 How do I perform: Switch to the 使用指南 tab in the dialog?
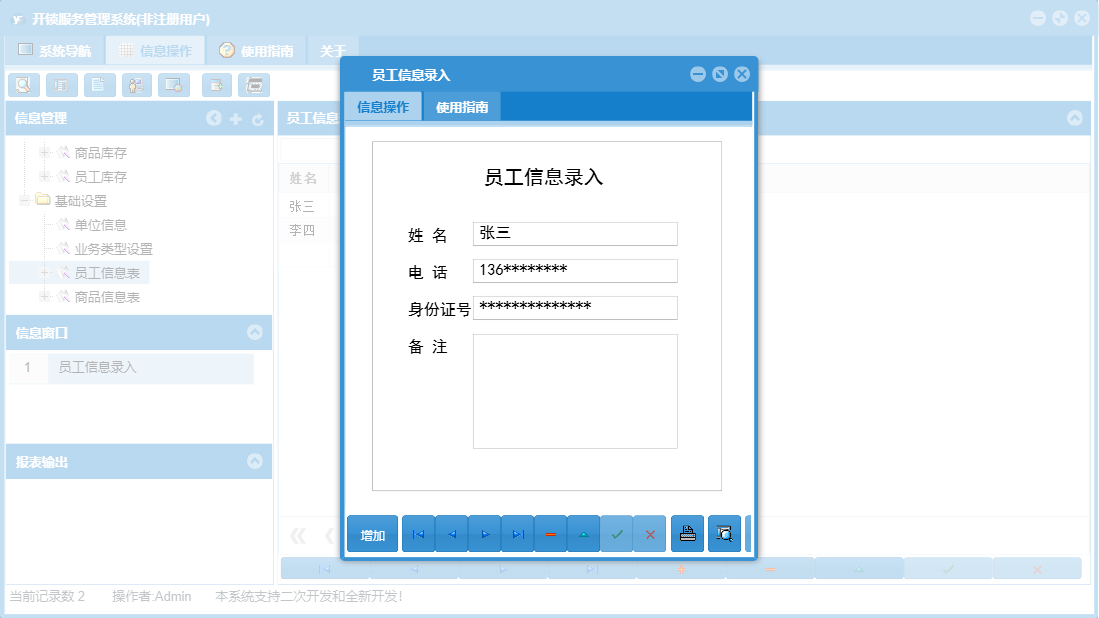[464, 105]
